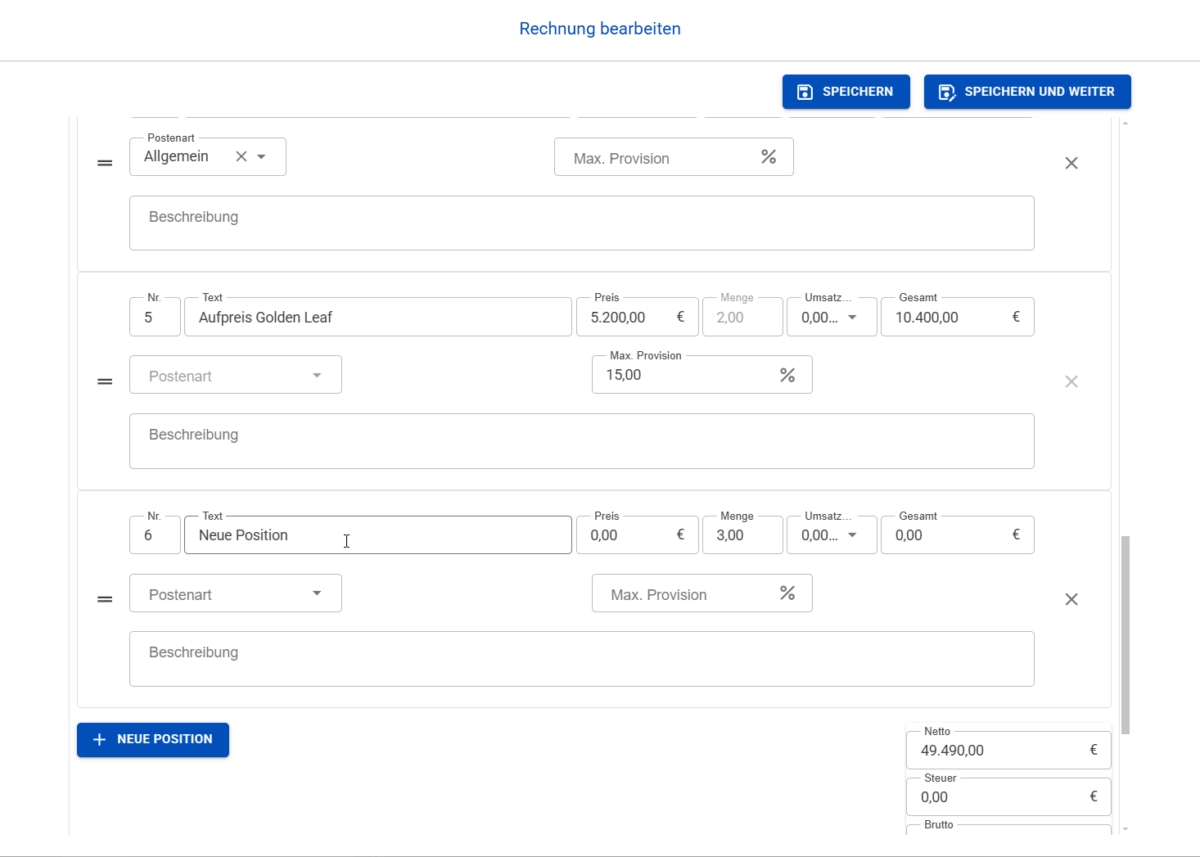Grab drag handle of position 6
Screen dimensions: 1200x857
coord(105,599)
